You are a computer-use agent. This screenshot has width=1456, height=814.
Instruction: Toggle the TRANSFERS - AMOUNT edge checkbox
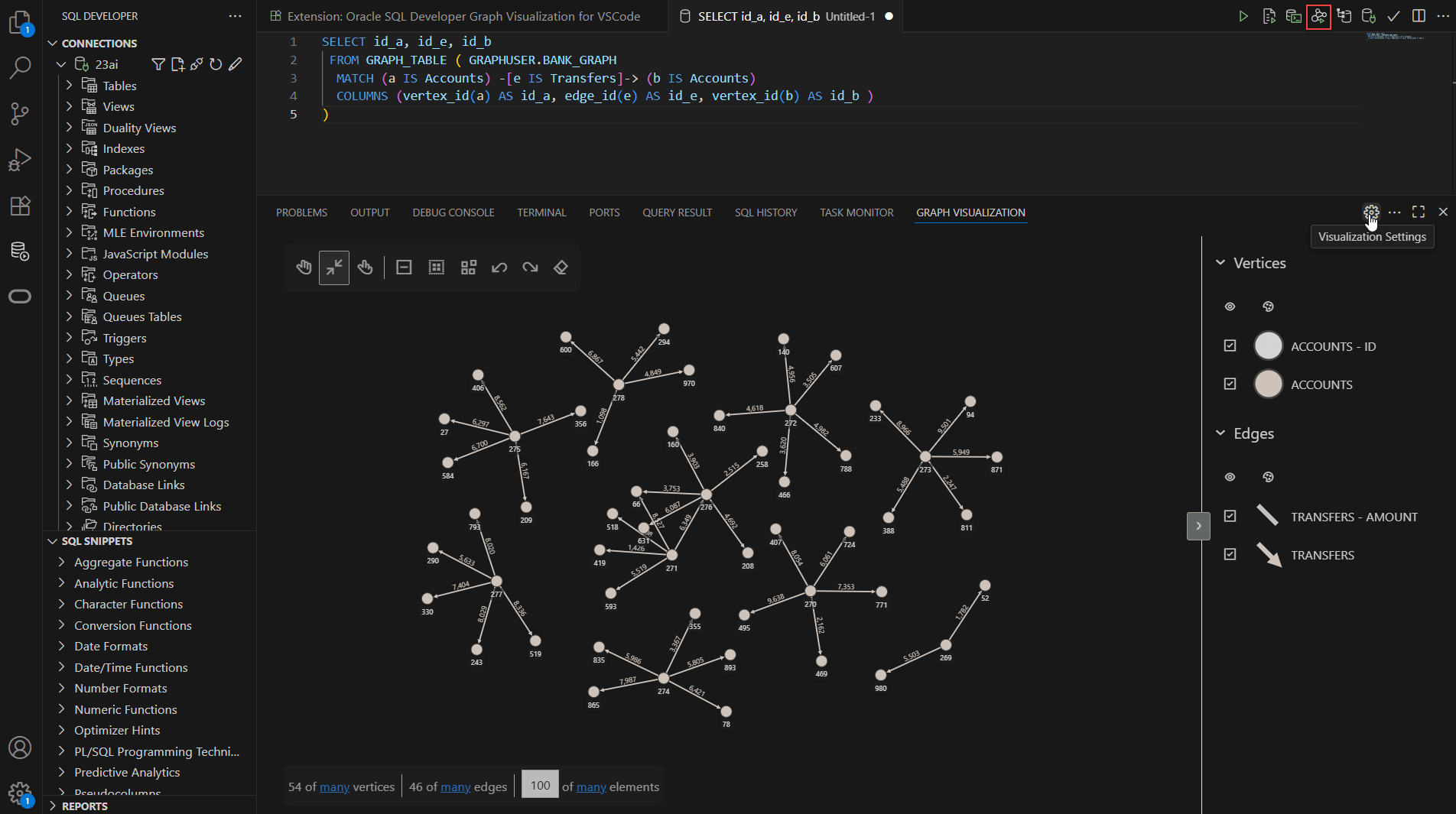point(1230,516)
